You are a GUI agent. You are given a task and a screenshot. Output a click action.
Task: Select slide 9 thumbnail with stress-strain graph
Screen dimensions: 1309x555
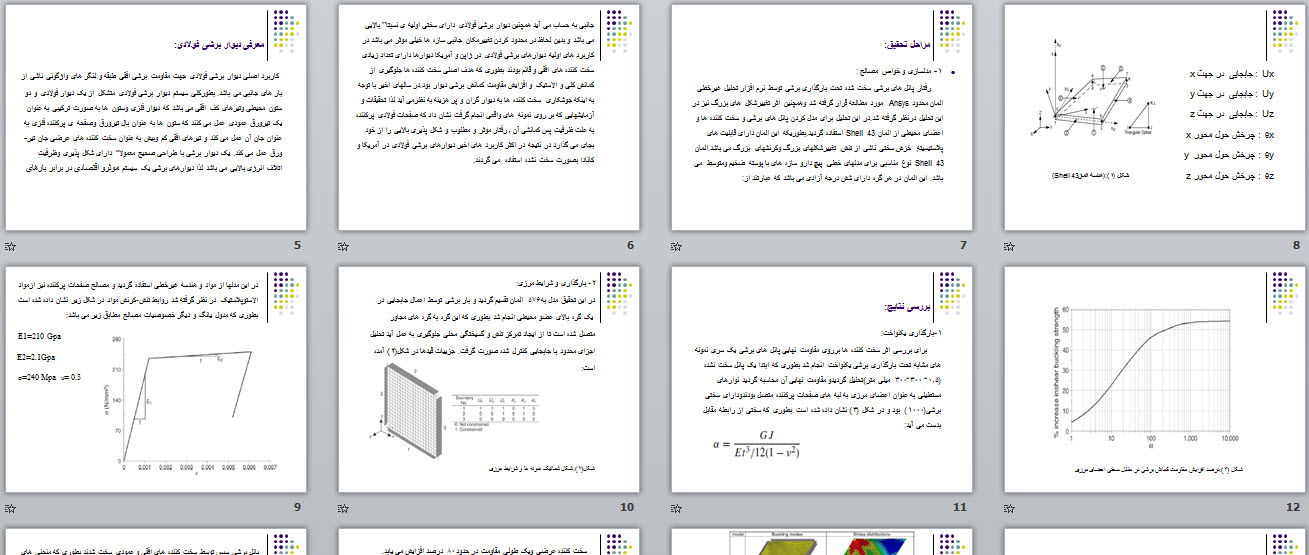[155, 380]
